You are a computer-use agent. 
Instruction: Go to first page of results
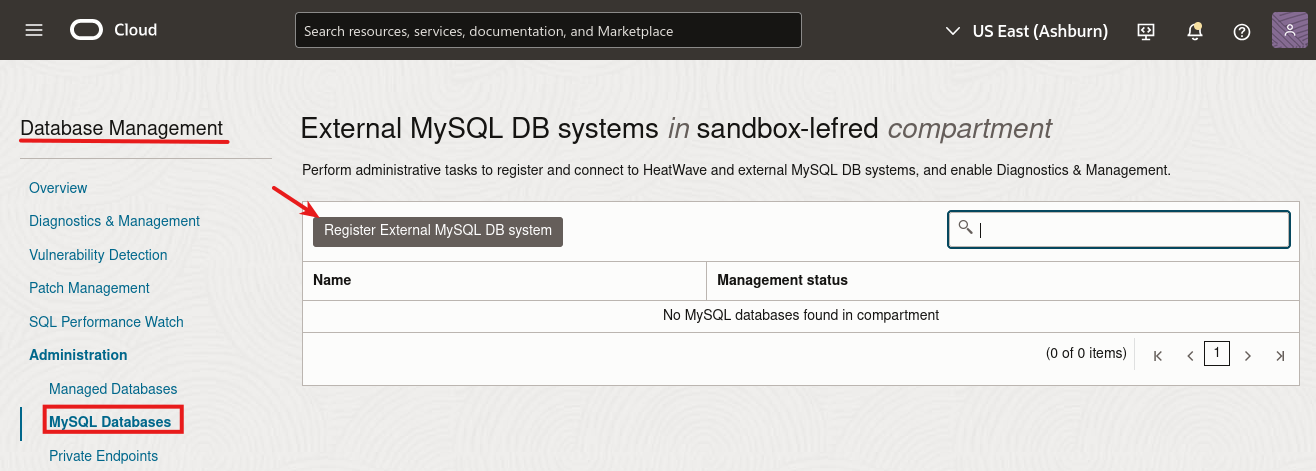(1158, 355)
